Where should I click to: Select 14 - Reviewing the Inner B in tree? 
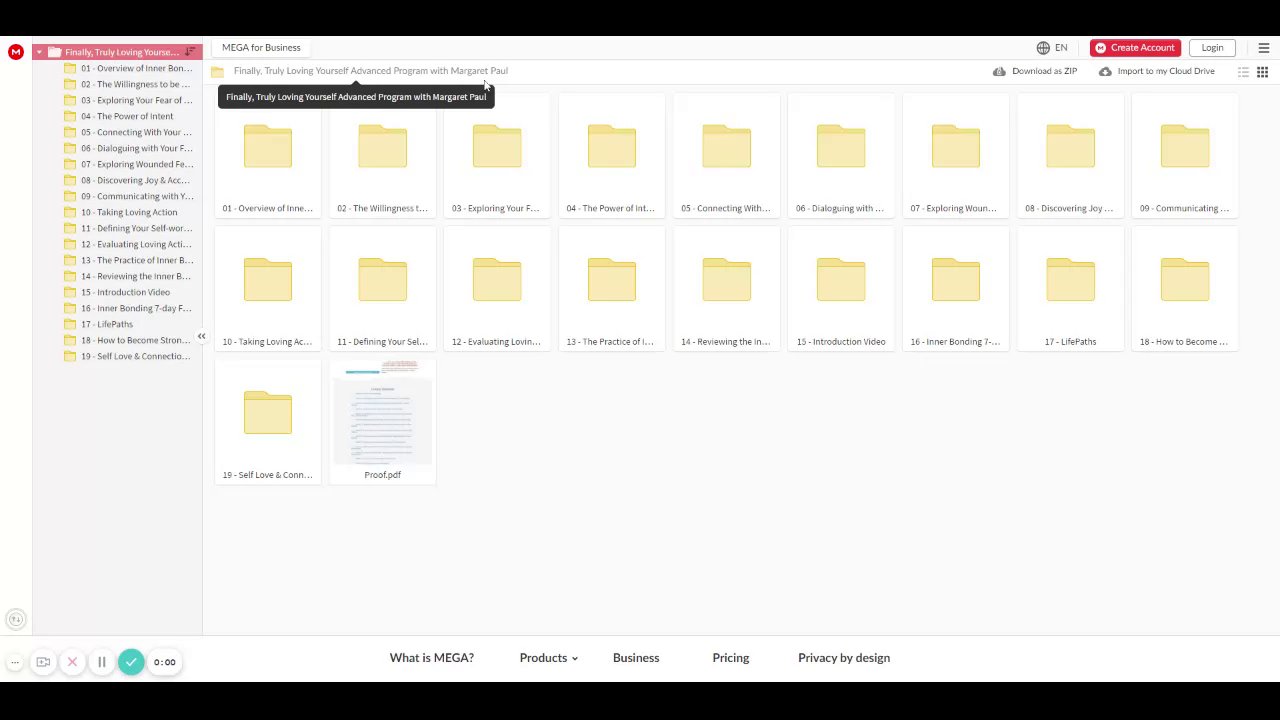point(128,276)
